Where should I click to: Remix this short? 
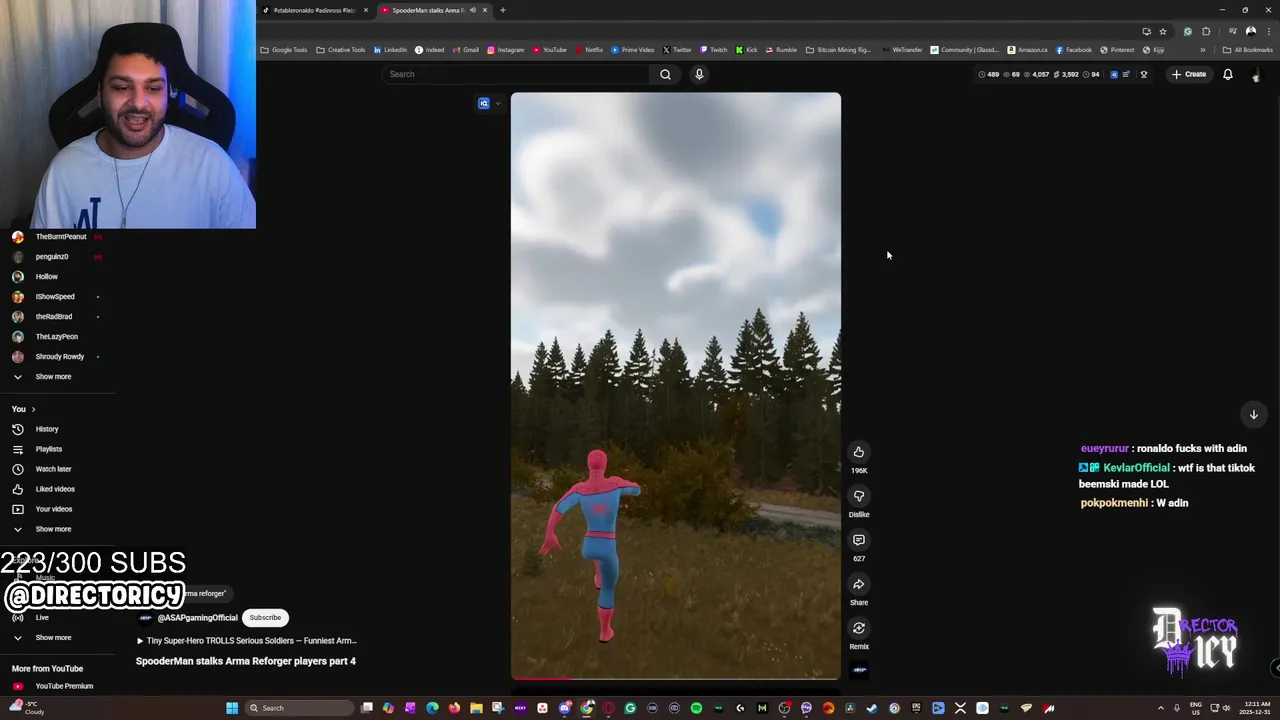(858, 628)
